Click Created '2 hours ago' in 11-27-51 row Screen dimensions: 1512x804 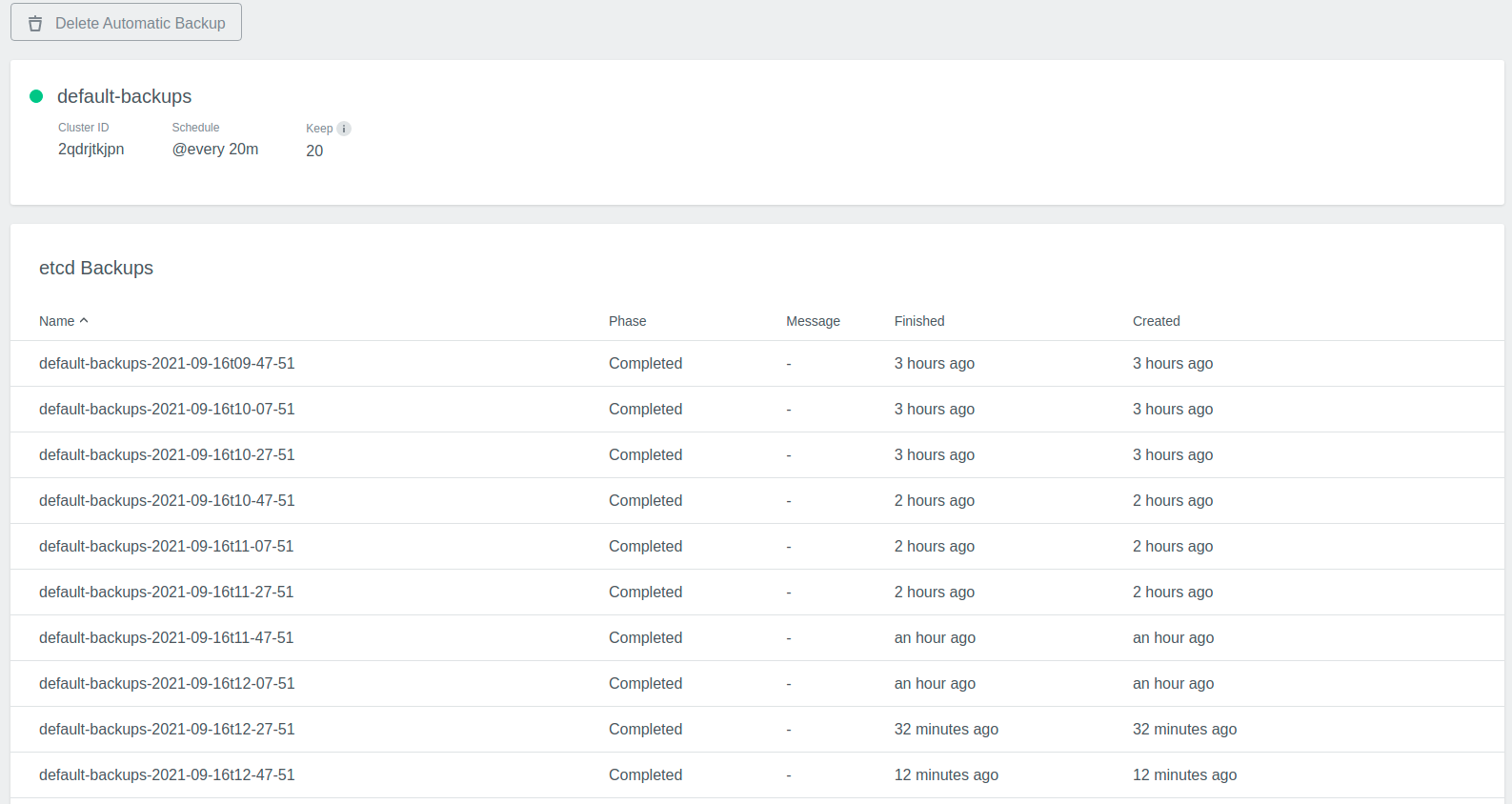pos(1173,592)
